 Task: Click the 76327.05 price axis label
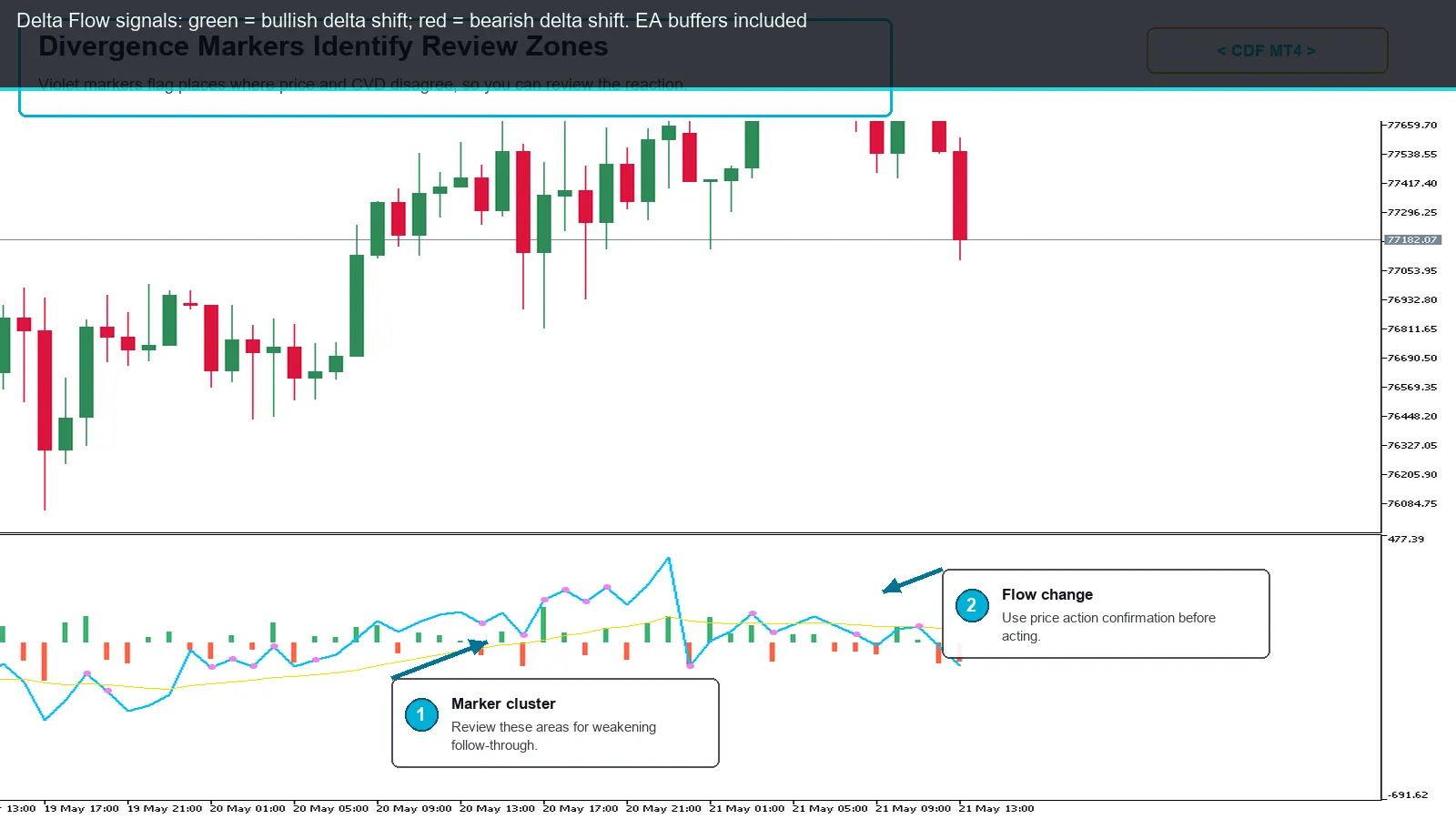(1412, 445)
